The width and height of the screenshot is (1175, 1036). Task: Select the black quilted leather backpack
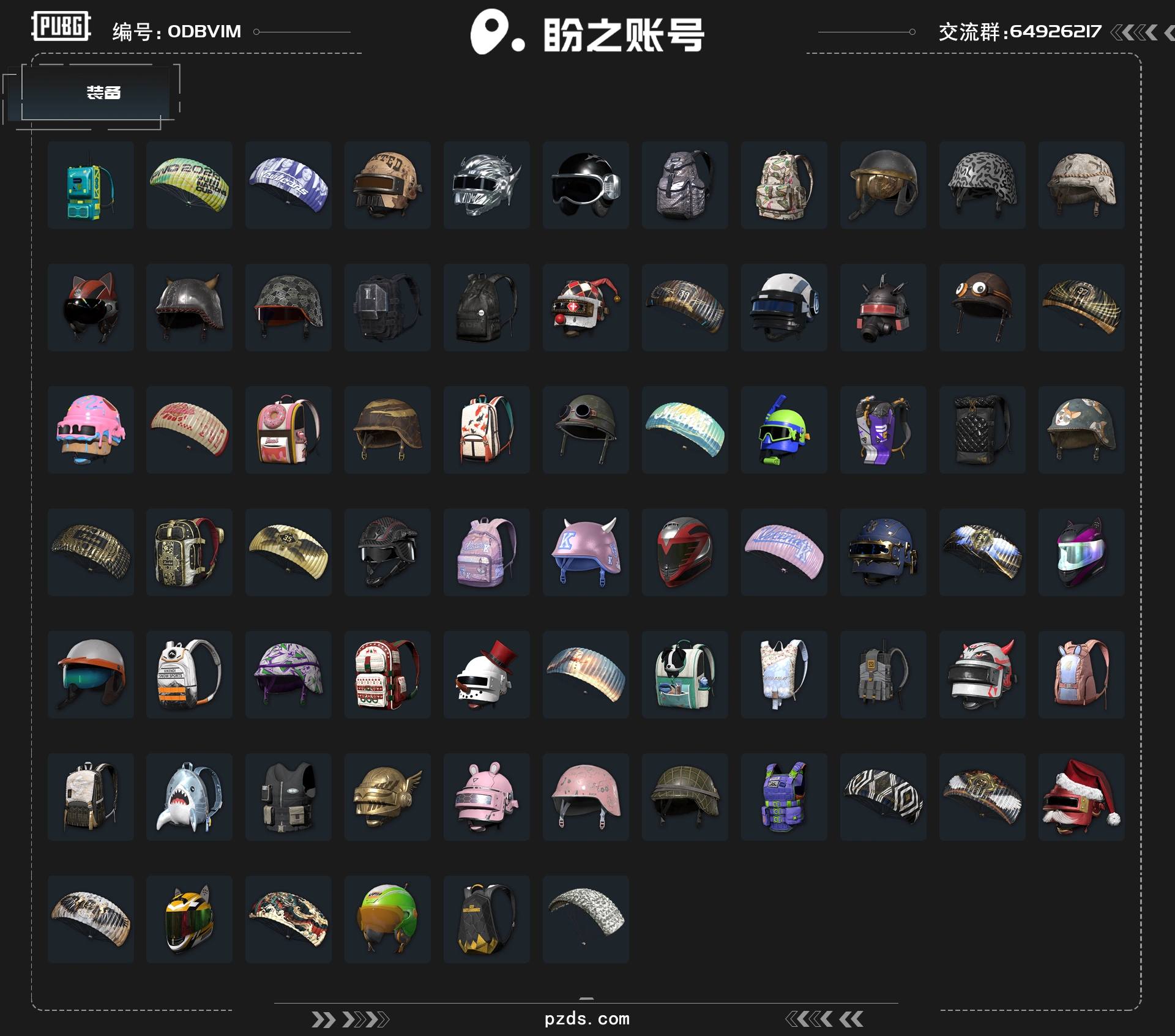point(982,430)
